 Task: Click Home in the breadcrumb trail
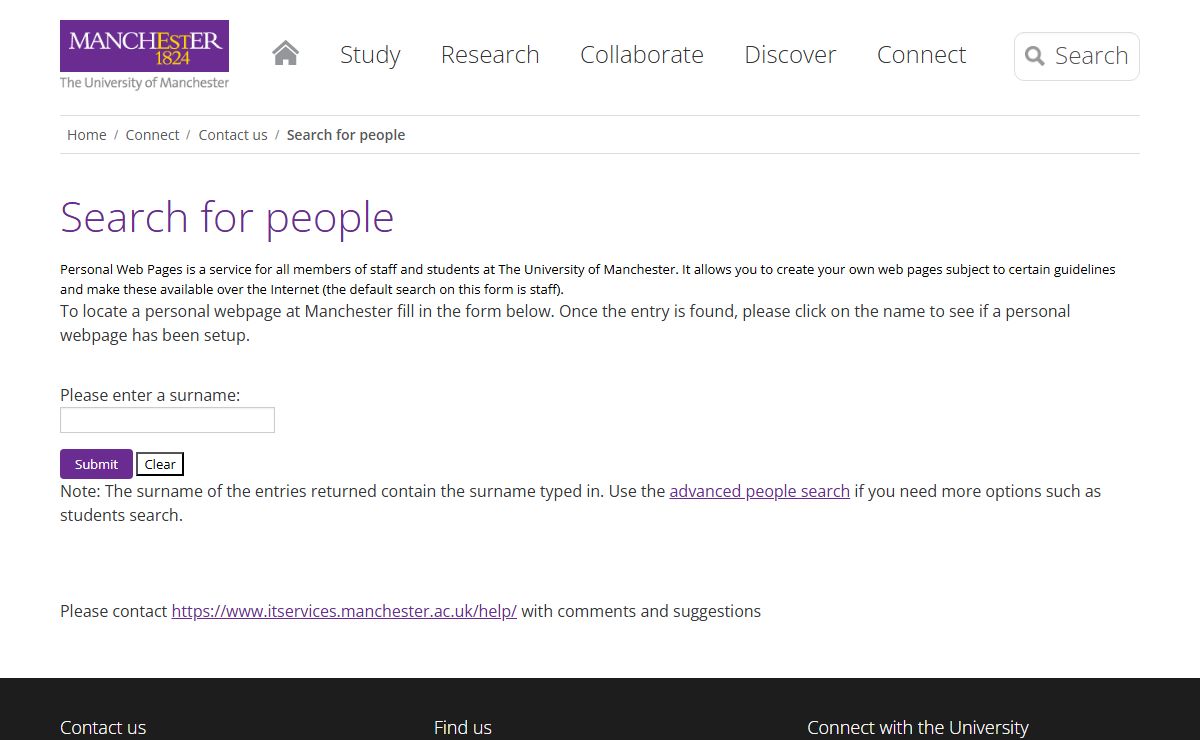pyautogui.click(x=87, y=135)
